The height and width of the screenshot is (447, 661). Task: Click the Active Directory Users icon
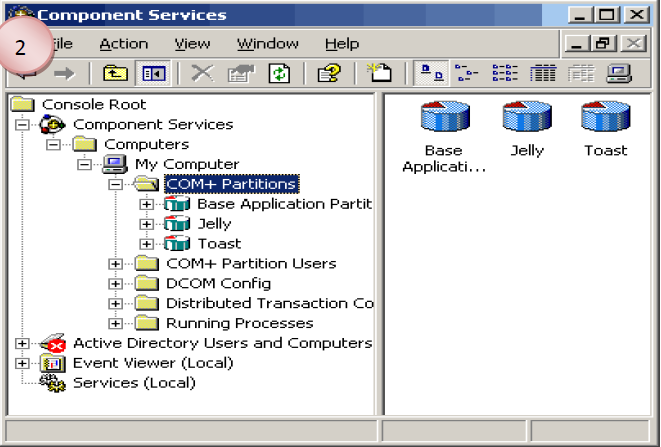coord(53,343)
